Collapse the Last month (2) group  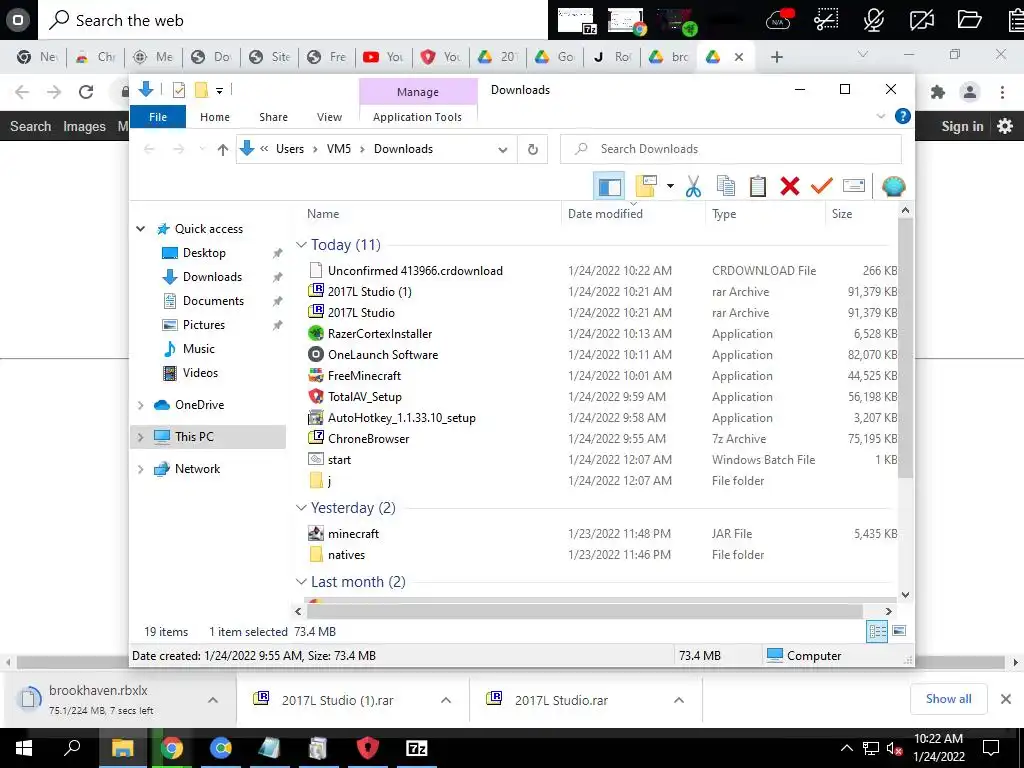(x=301, y=582)
